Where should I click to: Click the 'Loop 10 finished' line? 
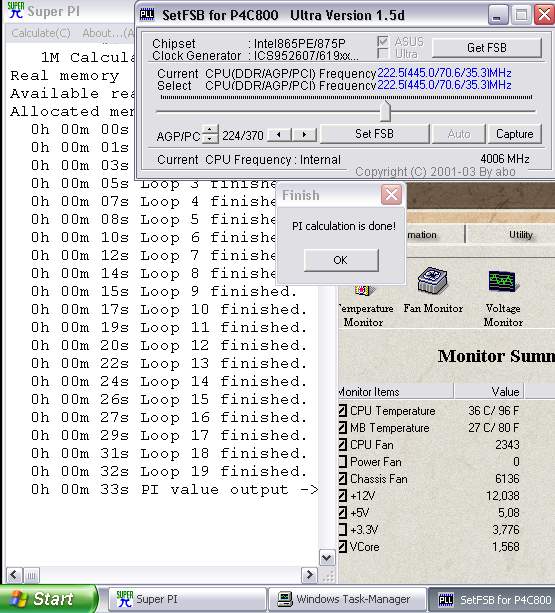coord(169,310)
